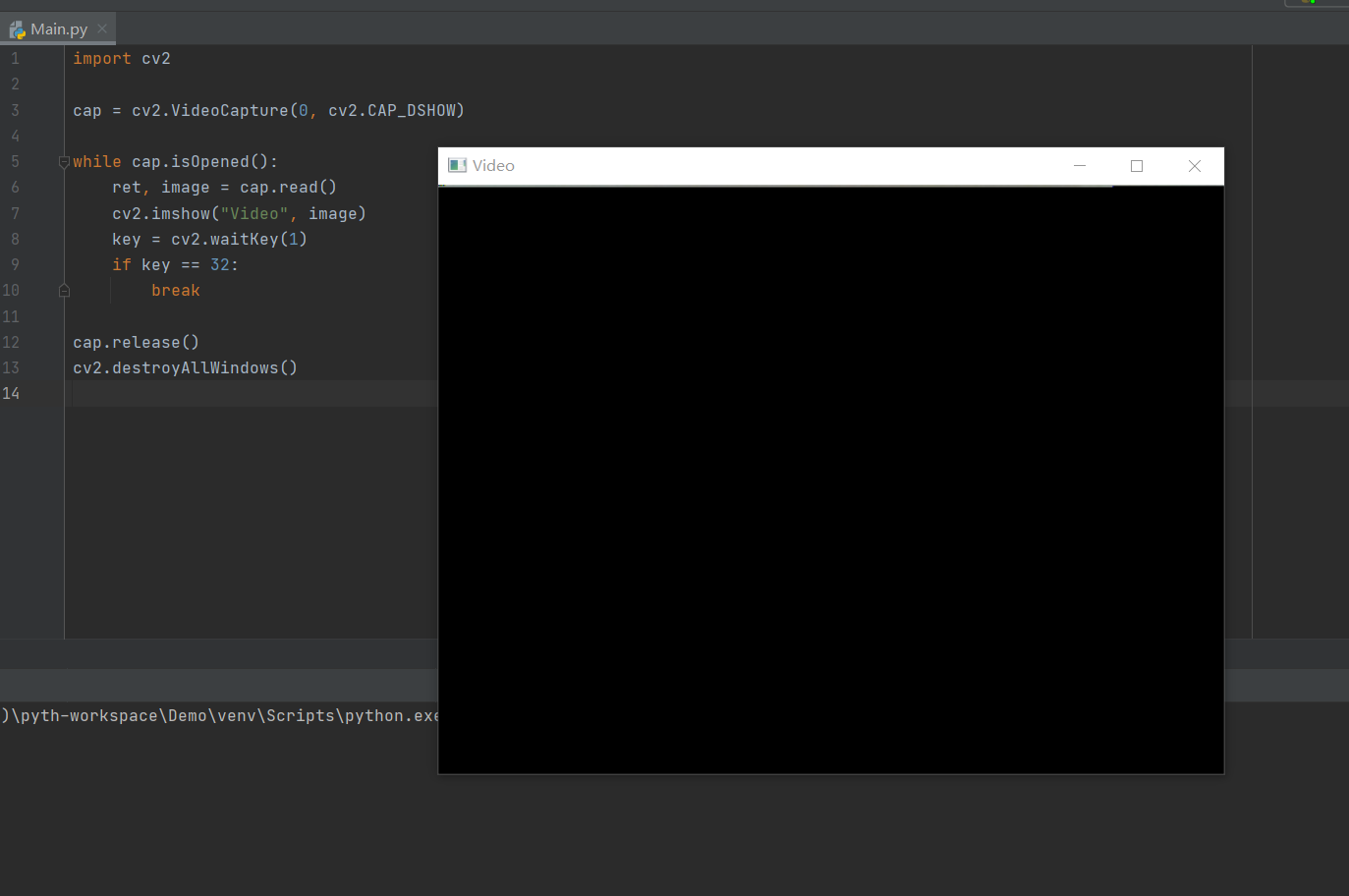
Task: Click the 'key = cv2.waitKey(1)' line
Action: 209,240
